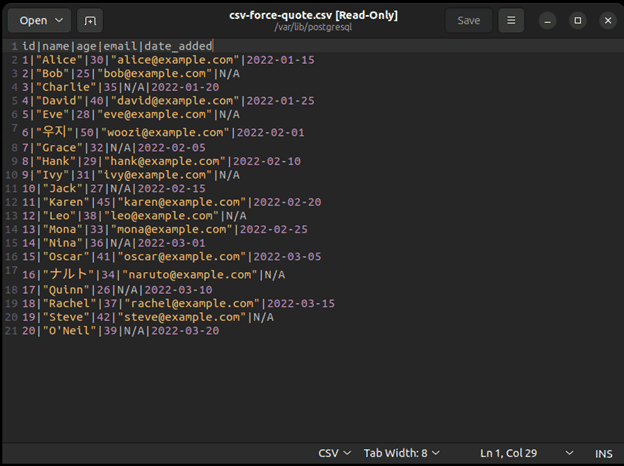Image resolution: width=624 pixels, height=466 pixels.
Task: Open the hamburger menu
Action: (511, 20)
